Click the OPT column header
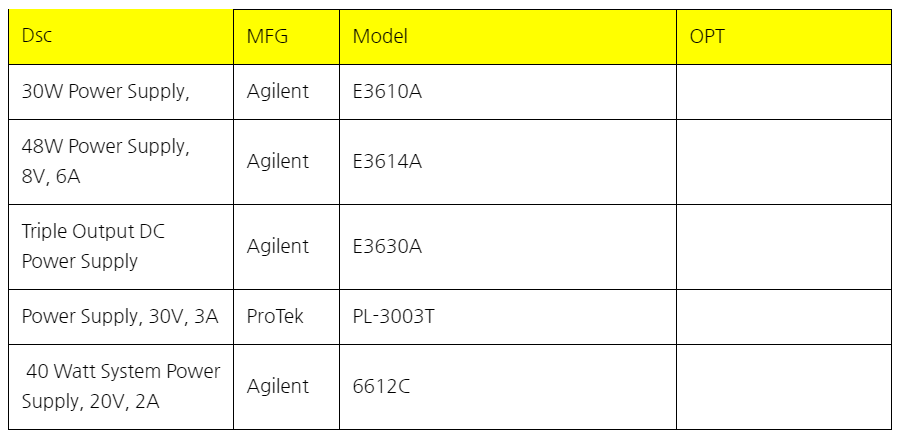Viewport: 905px width, 442px height. tap(707, 37)
